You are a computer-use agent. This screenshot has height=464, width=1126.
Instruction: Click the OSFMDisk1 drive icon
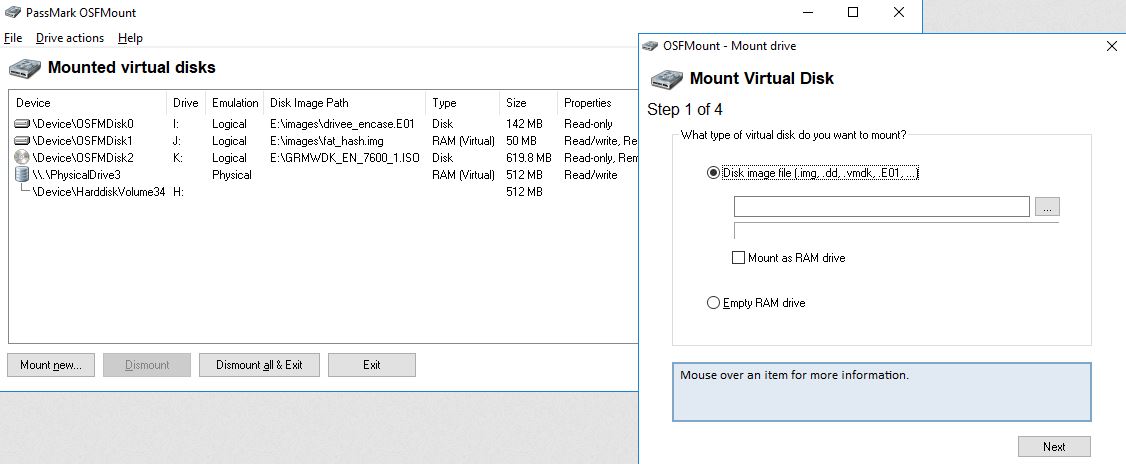point(22,141)
